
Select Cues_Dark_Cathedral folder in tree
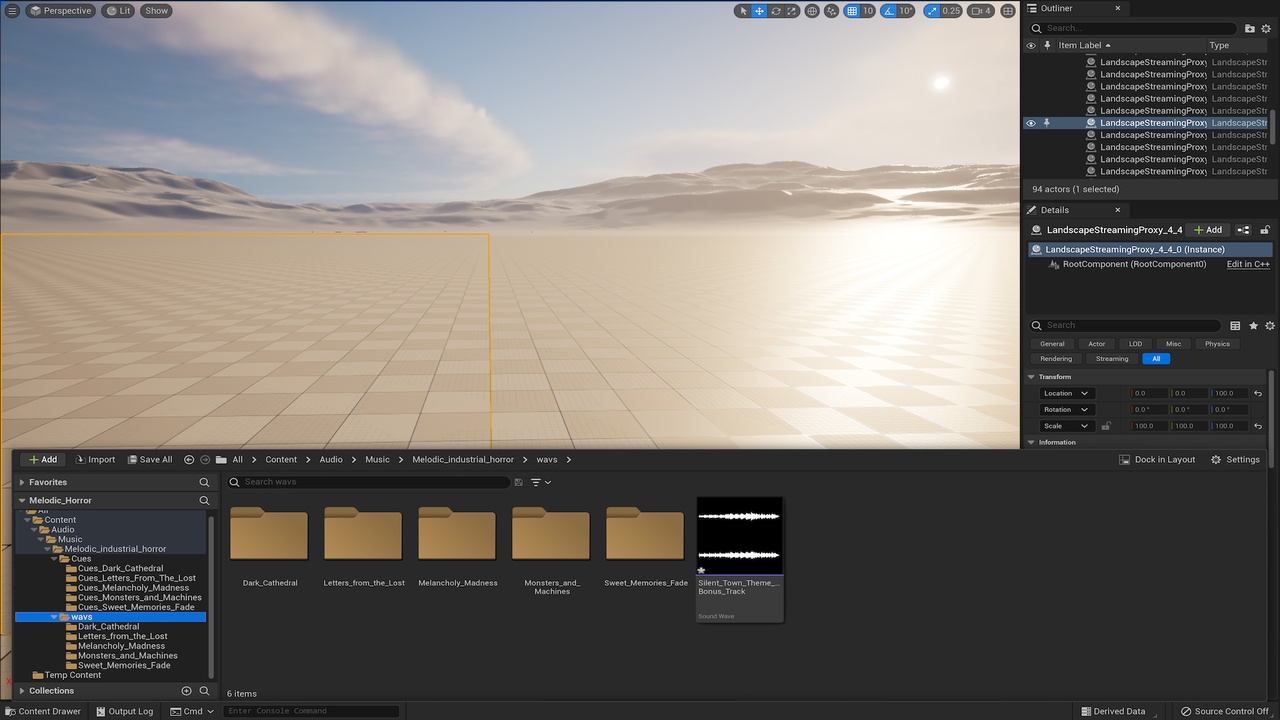pyautogui.click(x=120, y=568)
